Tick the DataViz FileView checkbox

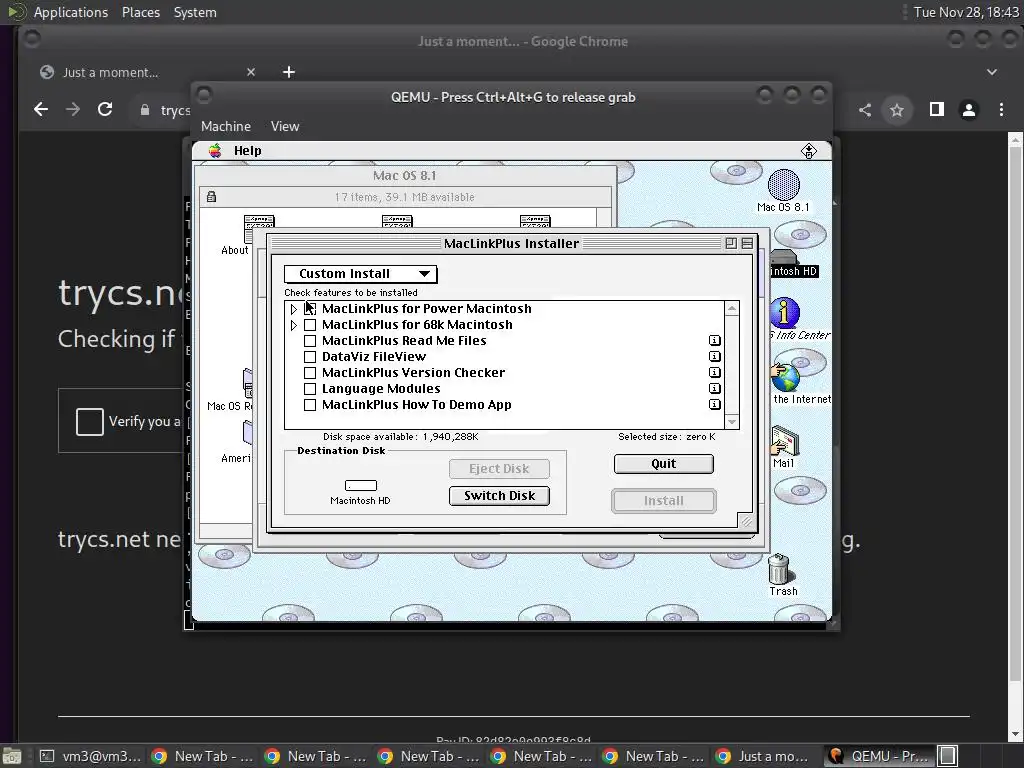click(x=310, y=357)
